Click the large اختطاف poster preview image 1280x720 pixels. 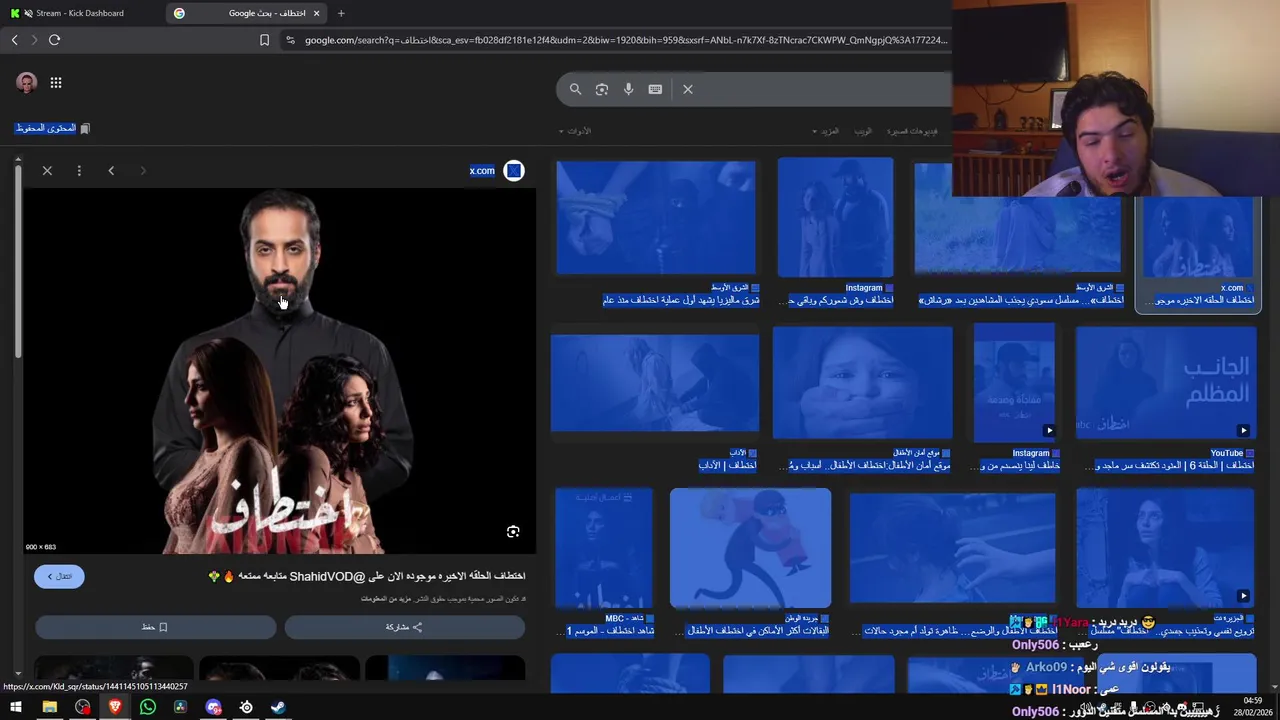[280, 371]
